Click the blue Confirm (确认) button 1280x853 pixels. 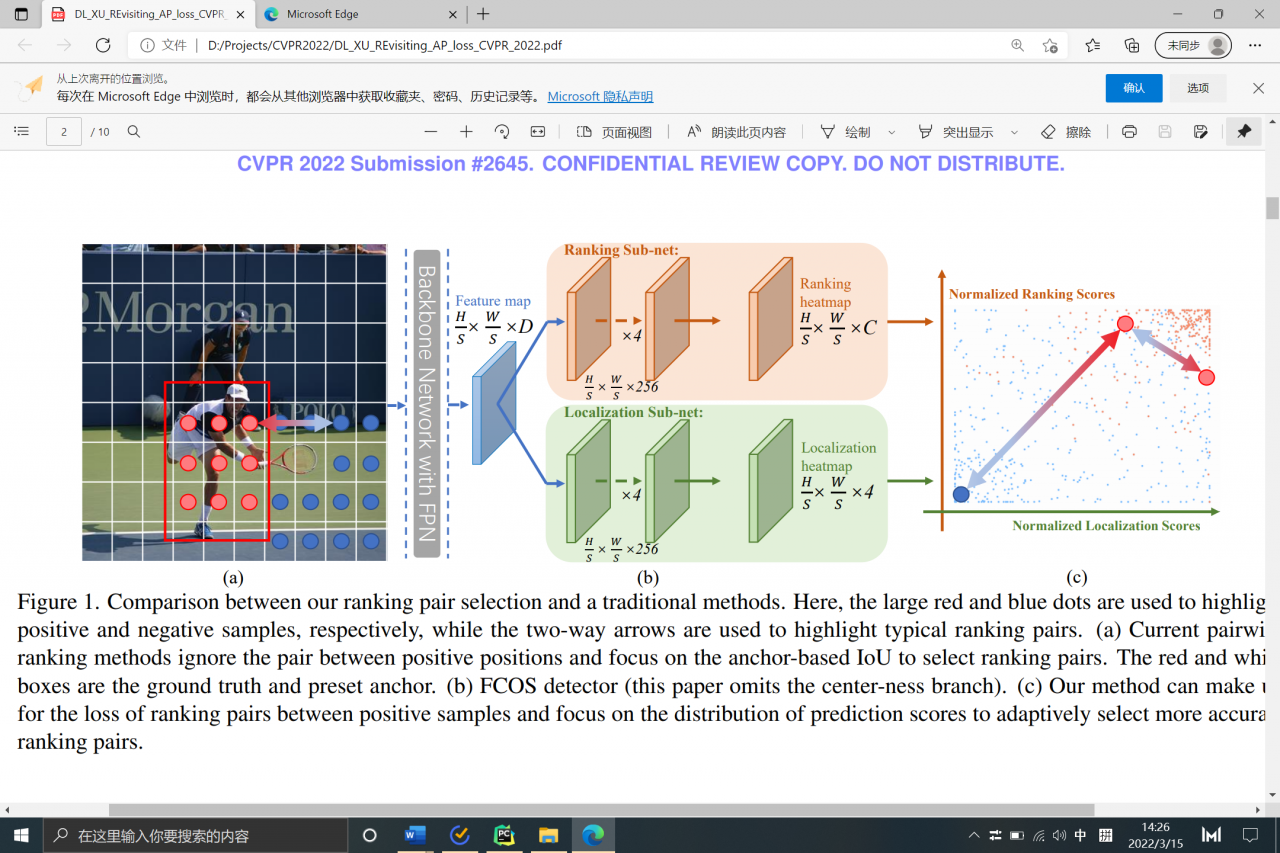(1133, 88)
